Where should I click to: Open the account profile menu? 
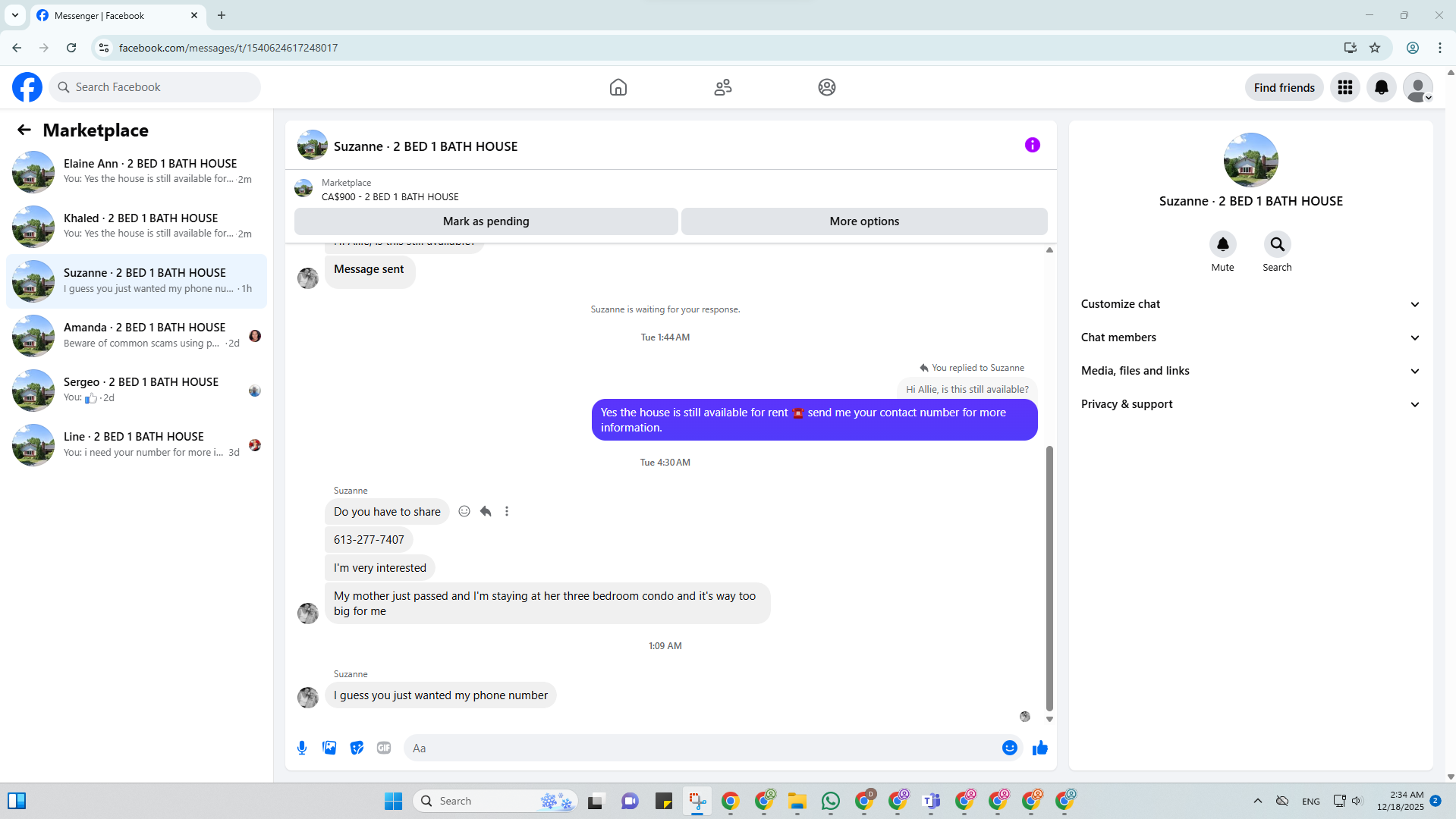(x=1418, y=87)
